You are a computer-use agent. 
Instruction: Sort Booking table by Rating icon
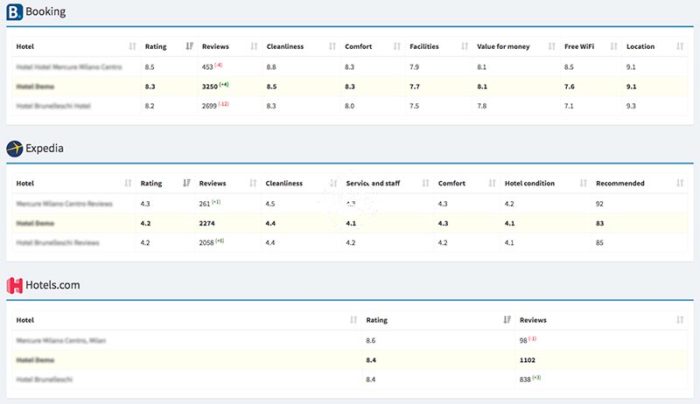[x=189, y=46]
